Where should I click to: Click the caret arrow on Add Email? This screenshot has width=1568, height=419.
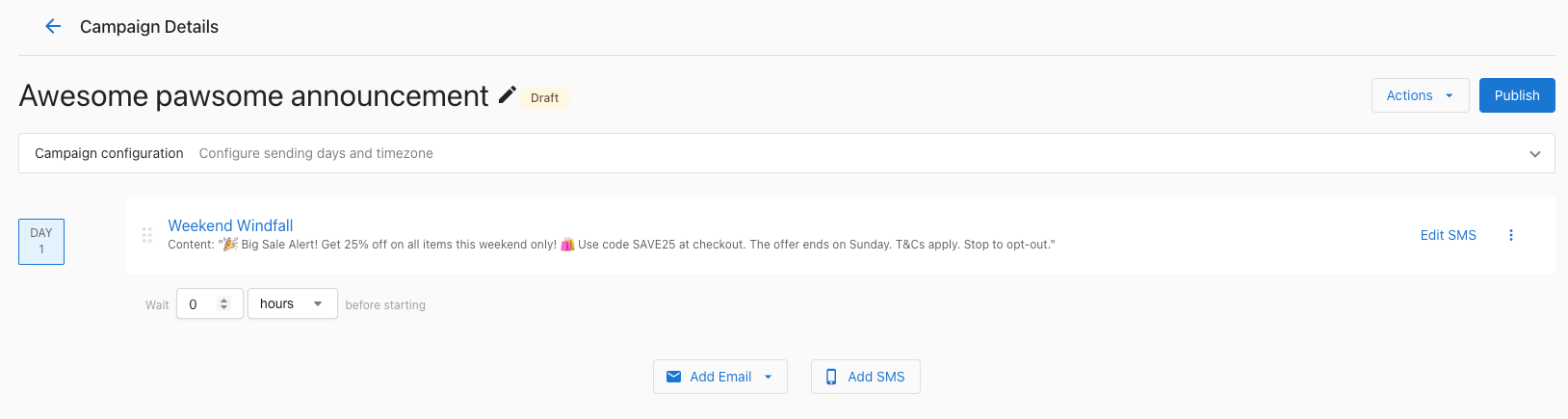(x=769, y=377)
